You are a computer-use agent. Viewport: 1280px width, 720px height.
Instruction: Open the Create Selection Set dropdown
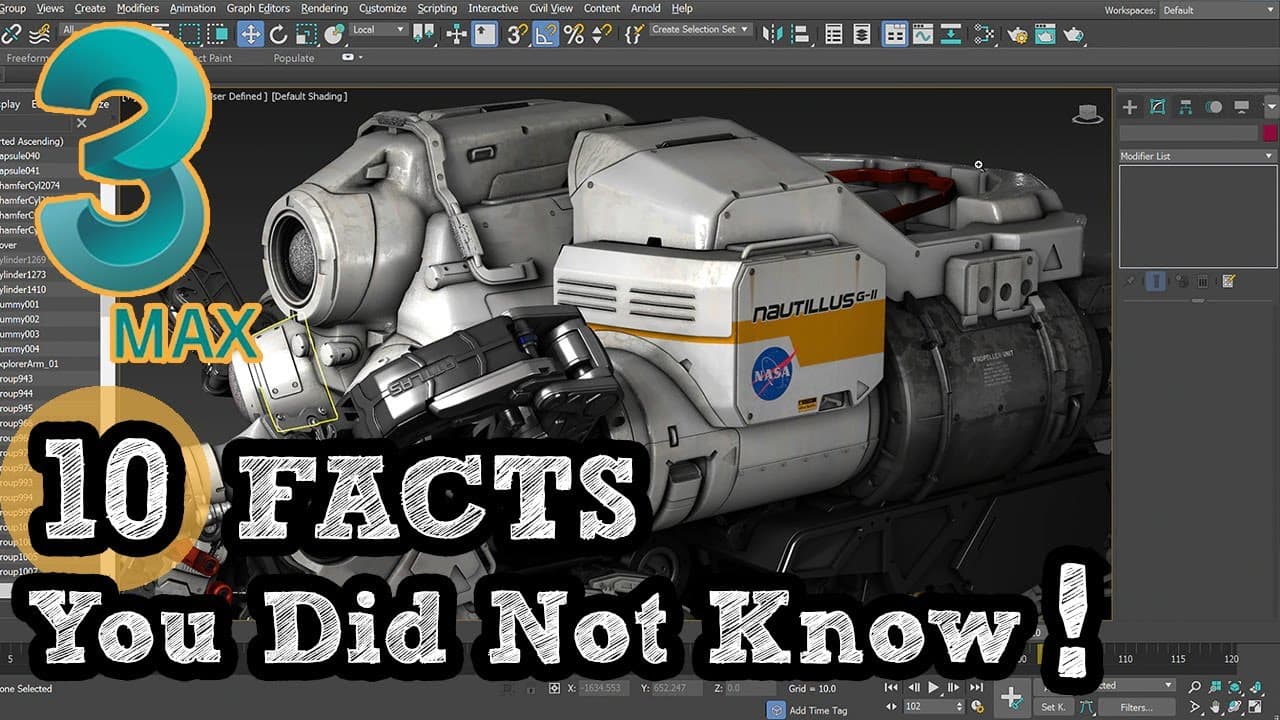(x=700, y=30)
